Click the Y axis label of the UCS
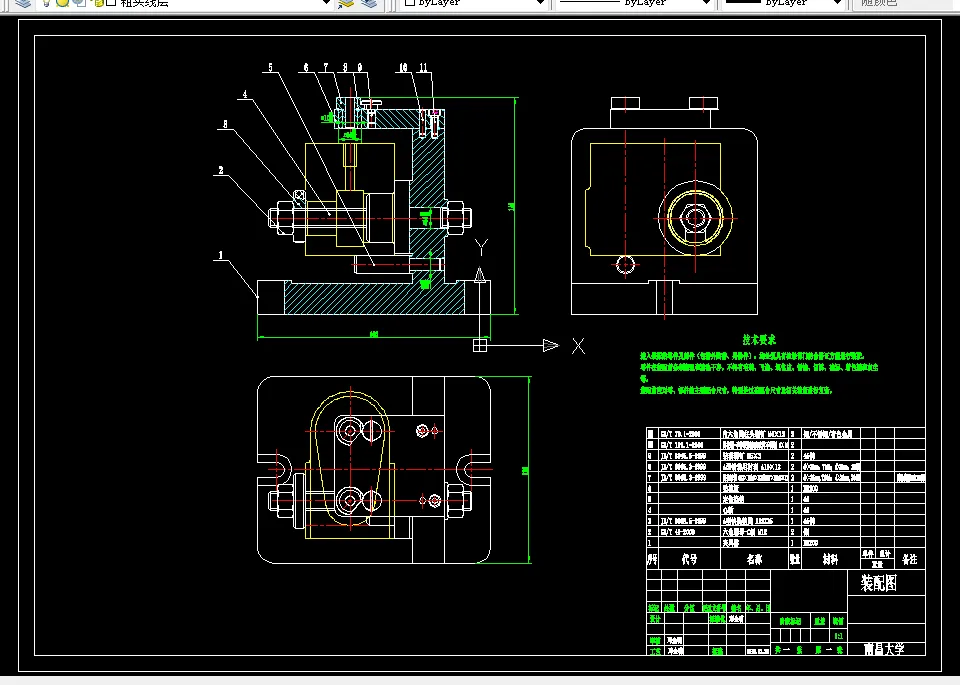This screenshot has height=685, width=960. pyautogui.click(x=481, y=247)
